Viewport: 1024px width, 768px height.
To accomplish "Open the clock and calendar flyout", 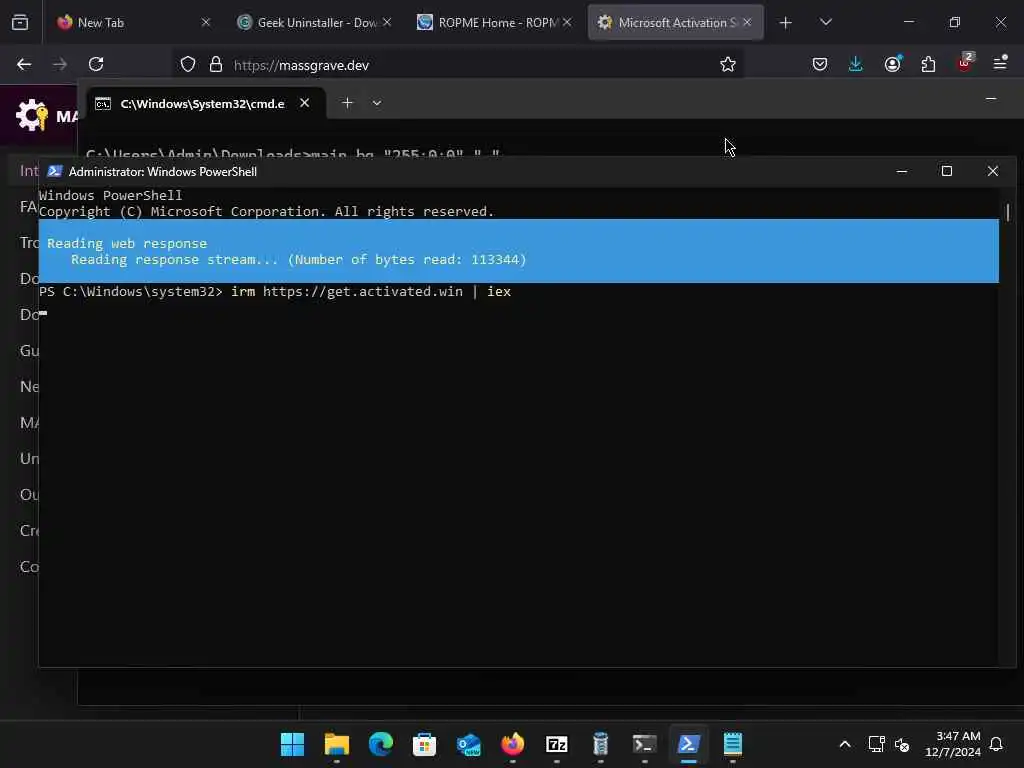I will pyautogui.click(x=953, y=744).
